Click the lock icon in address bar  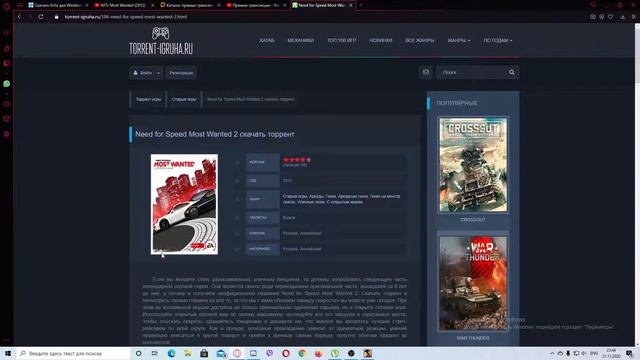point(57,17)
